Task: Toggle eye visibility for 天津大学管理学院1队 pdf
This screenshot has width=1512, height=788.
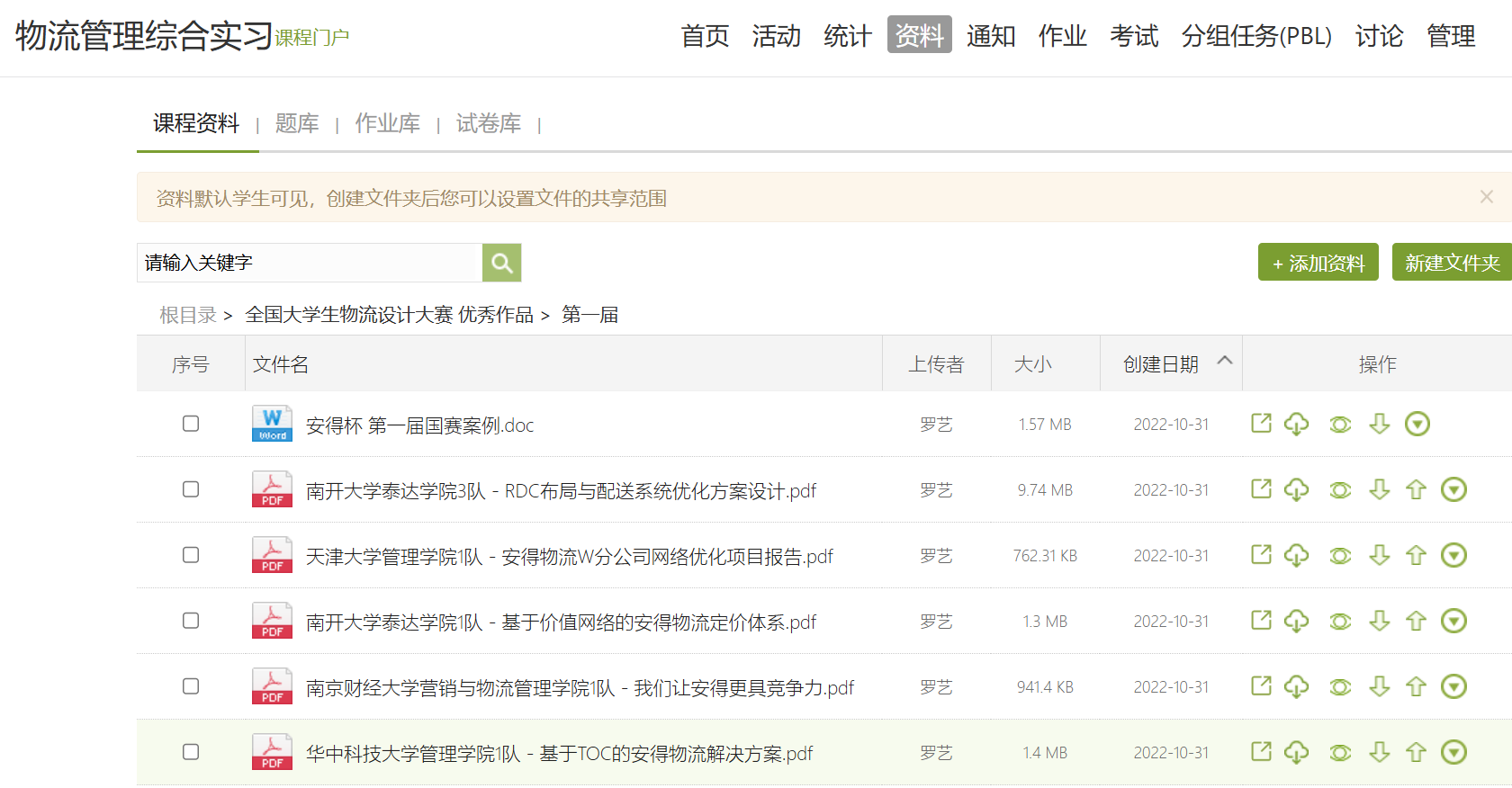Action: click(1340, 556)
